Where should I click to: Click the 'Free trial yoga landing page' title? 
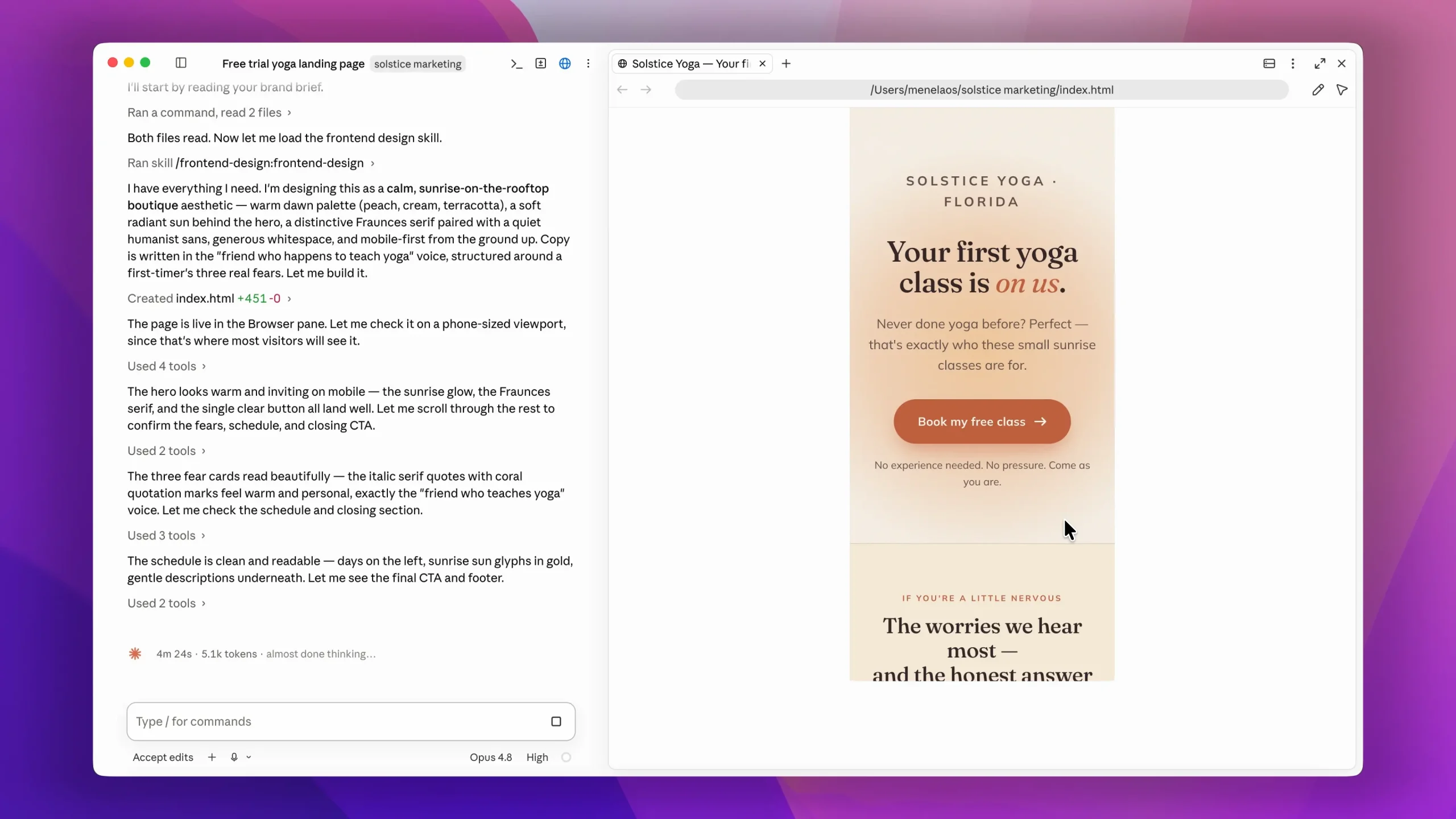293,64
